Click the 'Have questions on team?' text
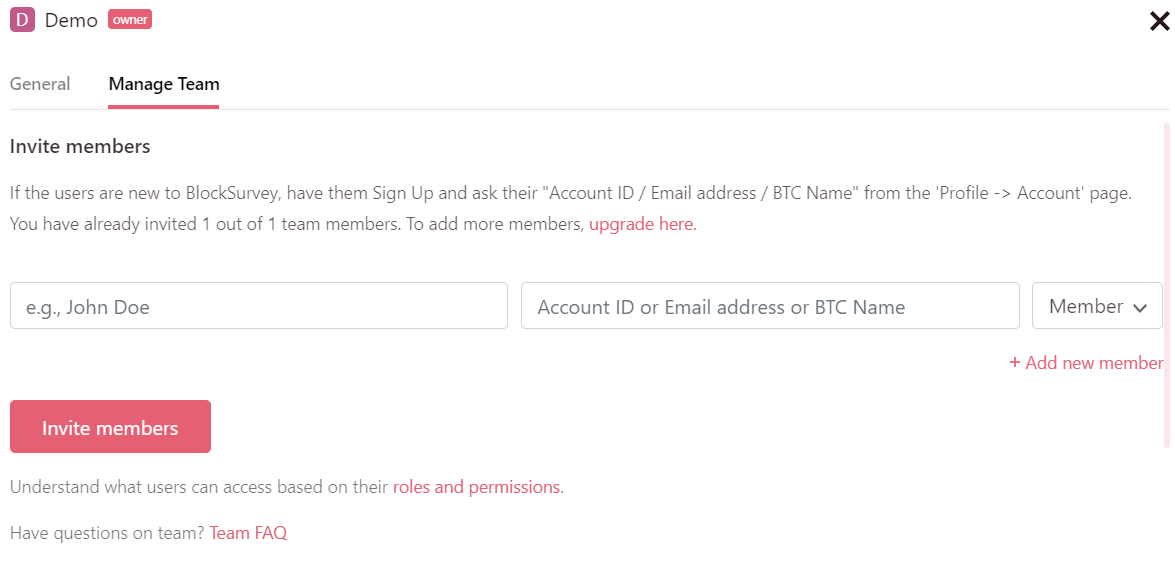The height and width of the screenshot is (565, 1175). tap(107, 533)
